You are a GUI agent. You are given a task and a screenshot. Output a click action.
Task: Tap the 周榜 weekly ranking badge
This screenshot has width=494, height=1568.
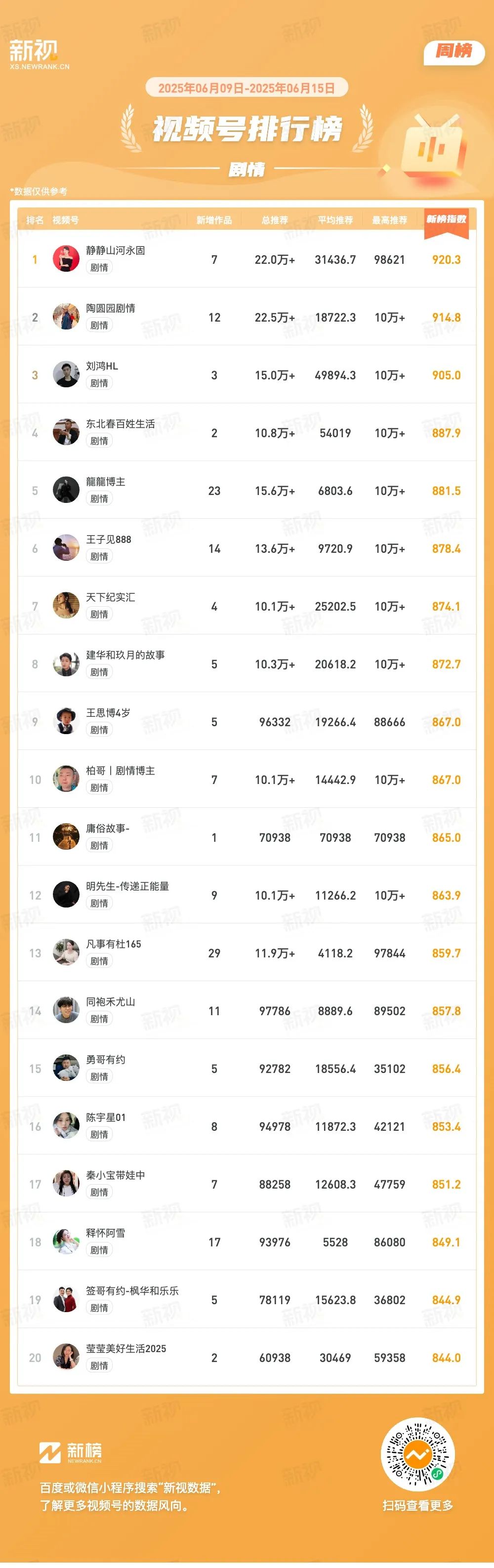click(454, 51)
